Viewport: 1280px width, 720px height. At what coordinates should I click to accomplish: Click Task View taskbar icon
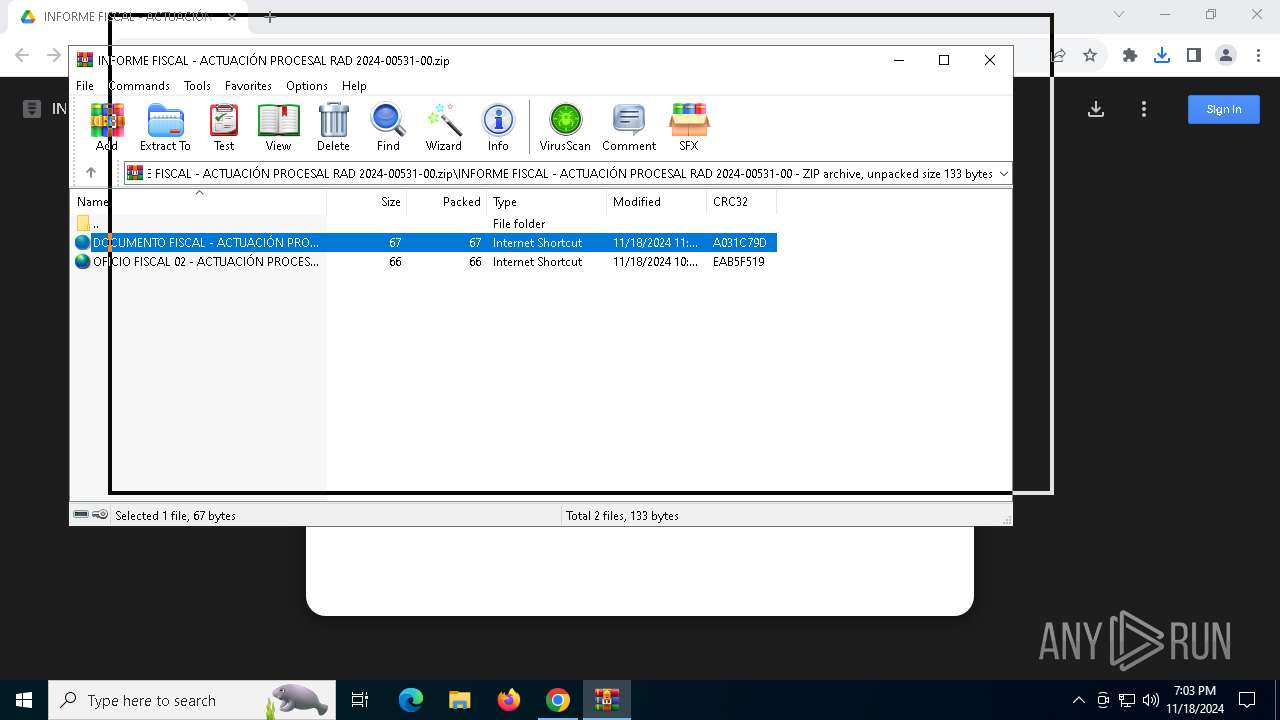pos(360,700)
